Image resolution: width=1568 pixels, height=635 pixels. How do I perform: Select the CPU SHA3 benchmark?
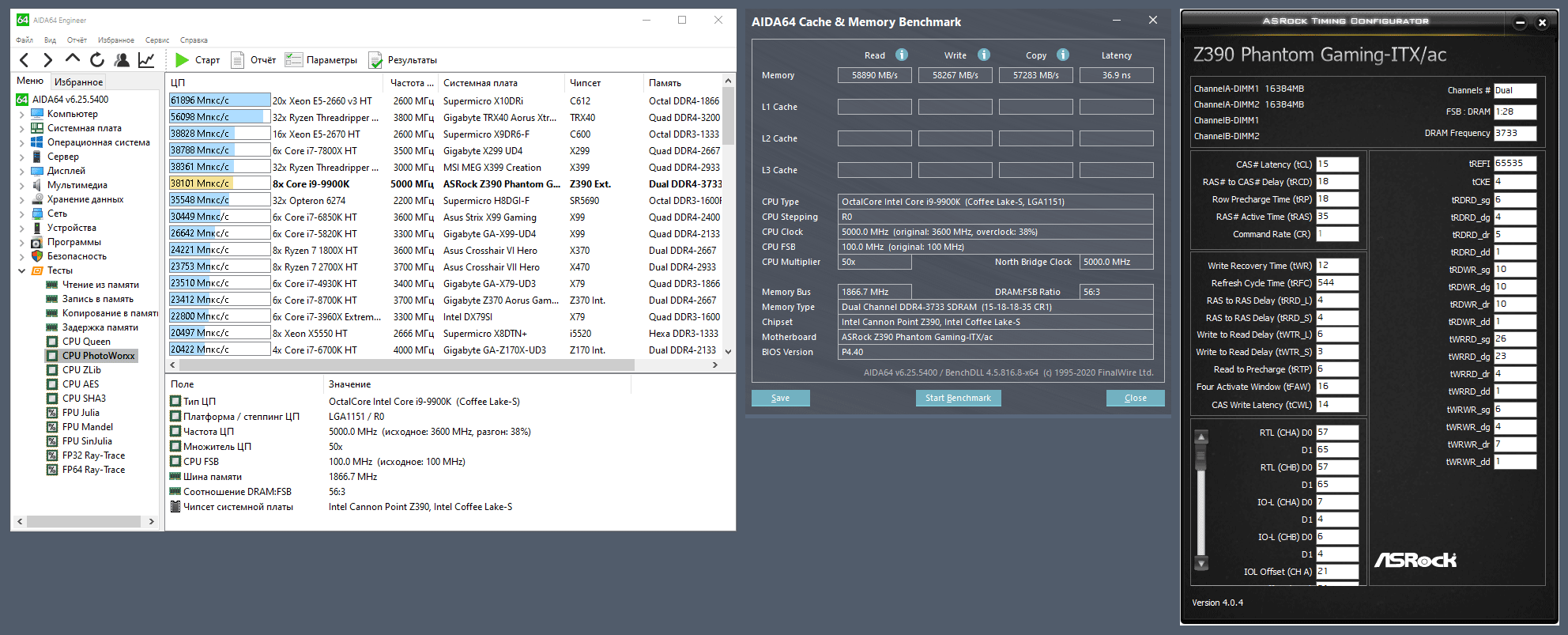pos(84,399)
